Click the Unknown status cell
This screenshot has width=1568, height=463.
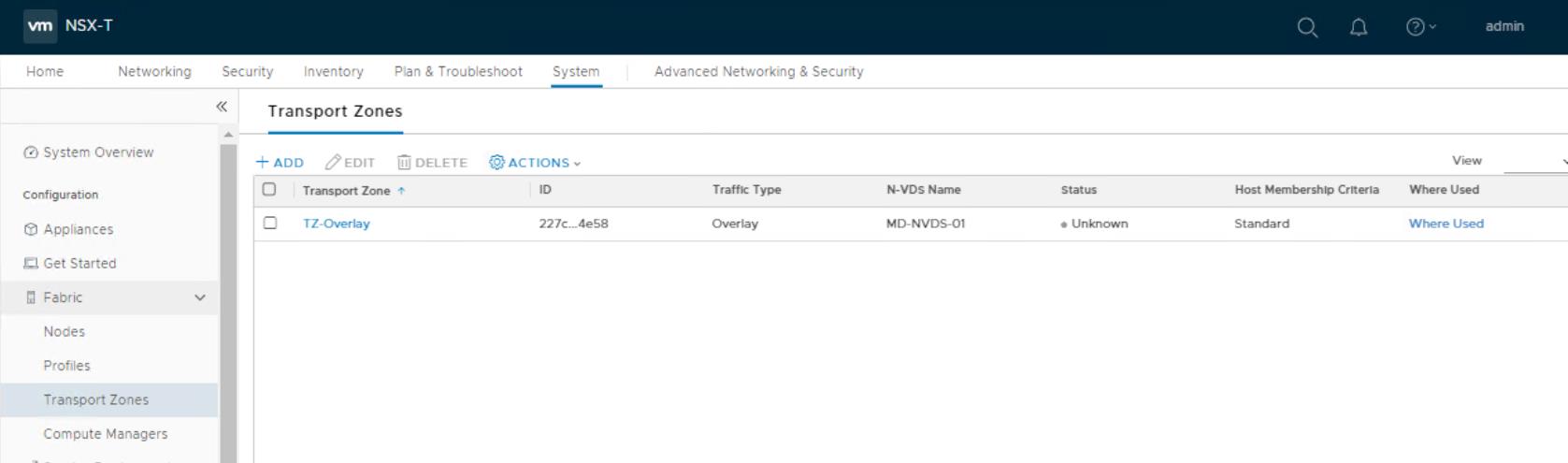[x=1094, y=224]
